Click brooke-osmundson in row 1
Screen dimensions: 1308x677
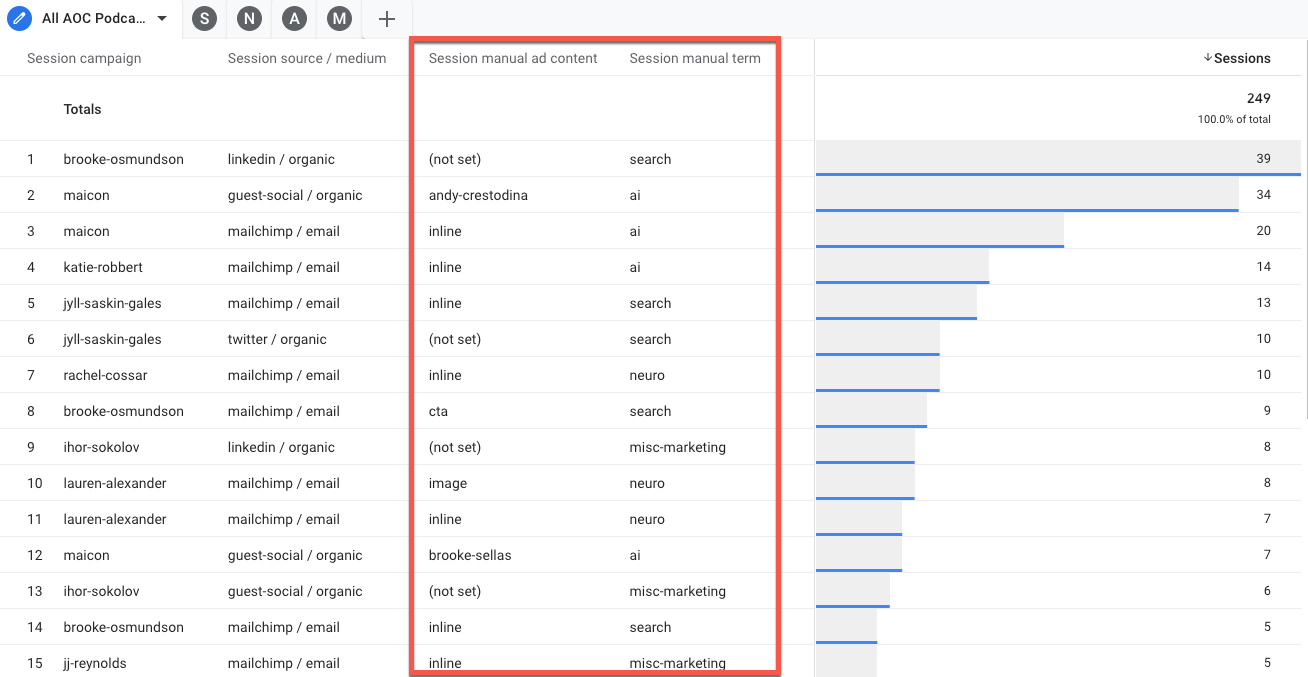tap(123, 159)
